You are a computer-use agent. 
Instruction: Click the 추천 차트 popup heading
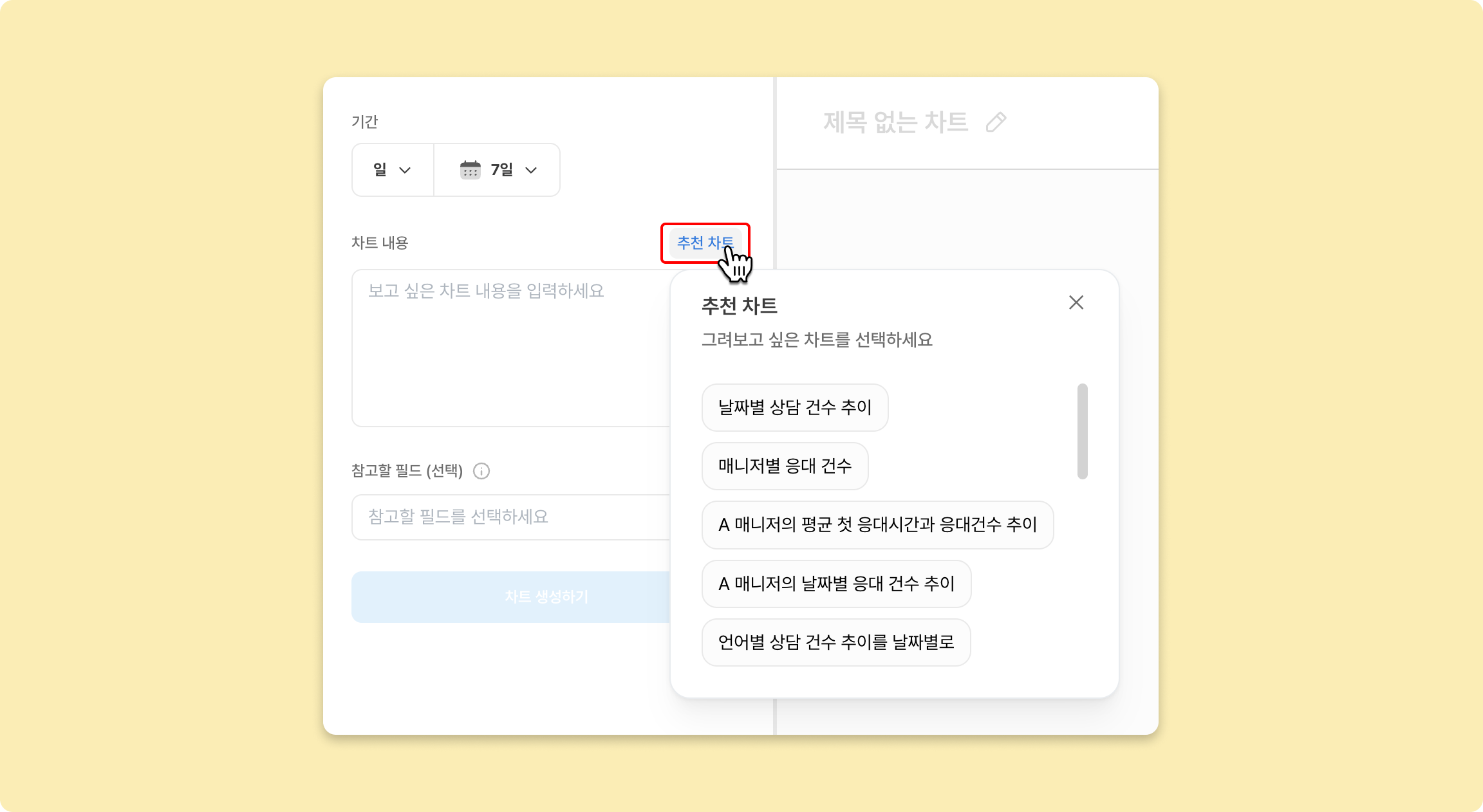pos(739,306)
